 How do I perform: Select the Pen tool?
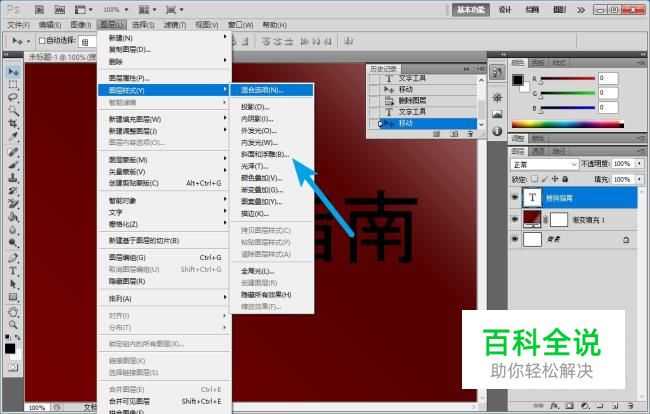point(13,258)
